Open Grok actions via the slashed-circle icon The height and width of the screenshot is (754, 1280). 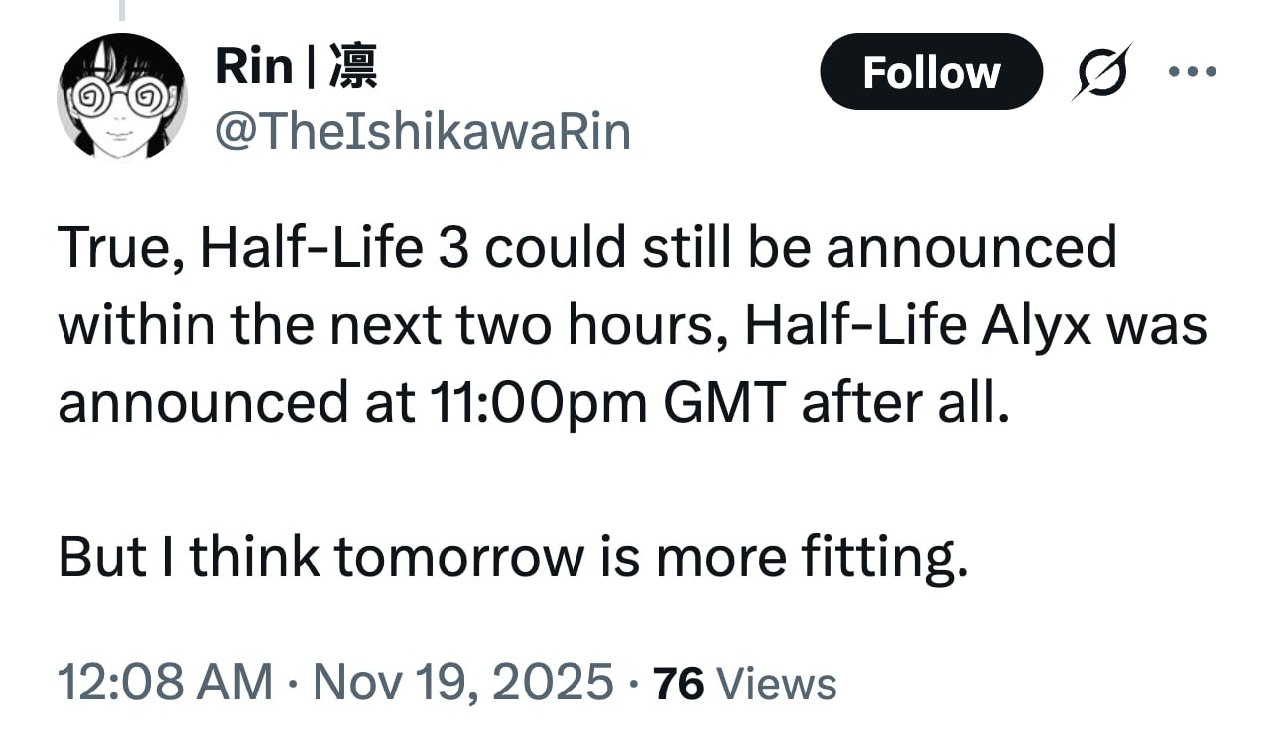1102,71
